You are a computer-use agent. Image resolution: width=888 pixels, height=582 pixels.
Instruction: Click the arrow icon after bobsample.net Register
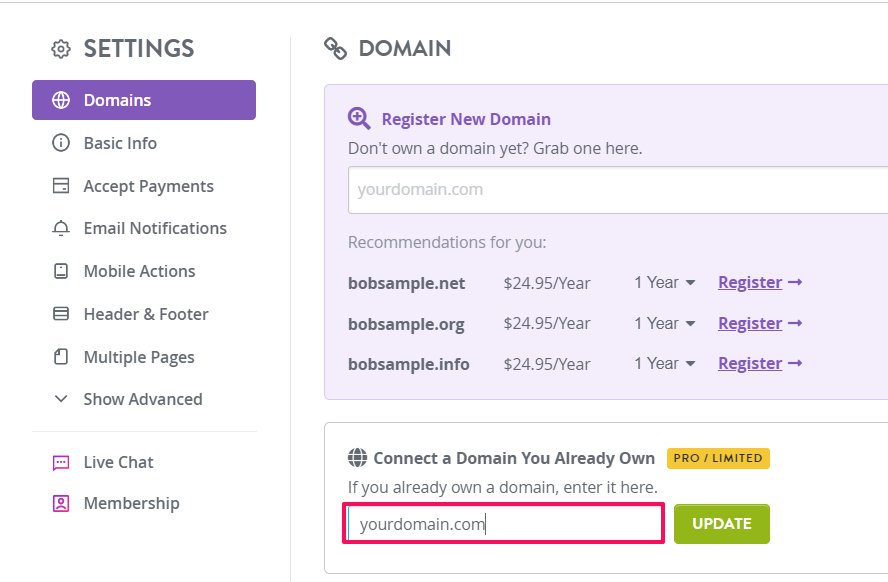[x=795, y=282]
